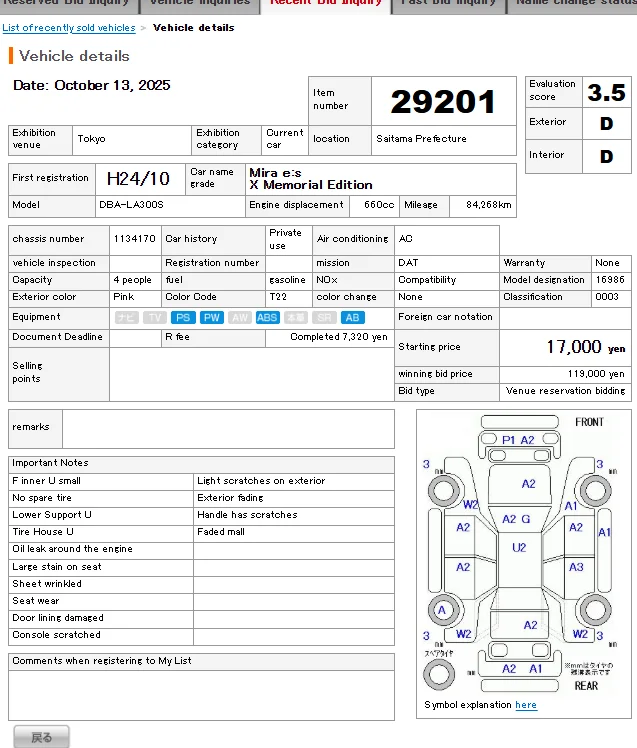This screenshot has width=637, height=748.
Task: Click the front-left tire in car diagram
Action: point(441,491)
